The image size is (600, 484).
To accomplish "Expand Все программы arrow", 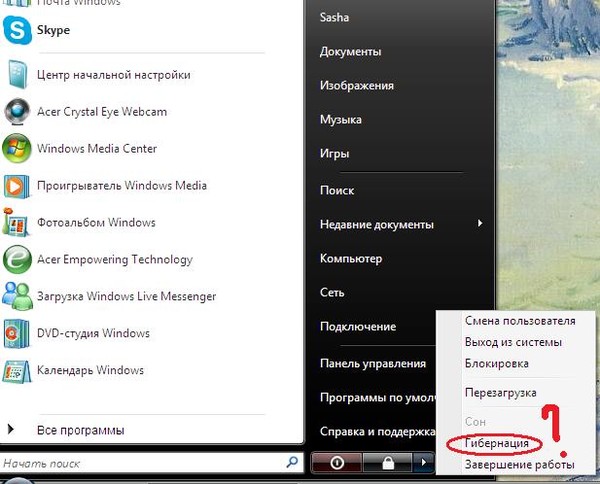I will click(x=10, y=429).
